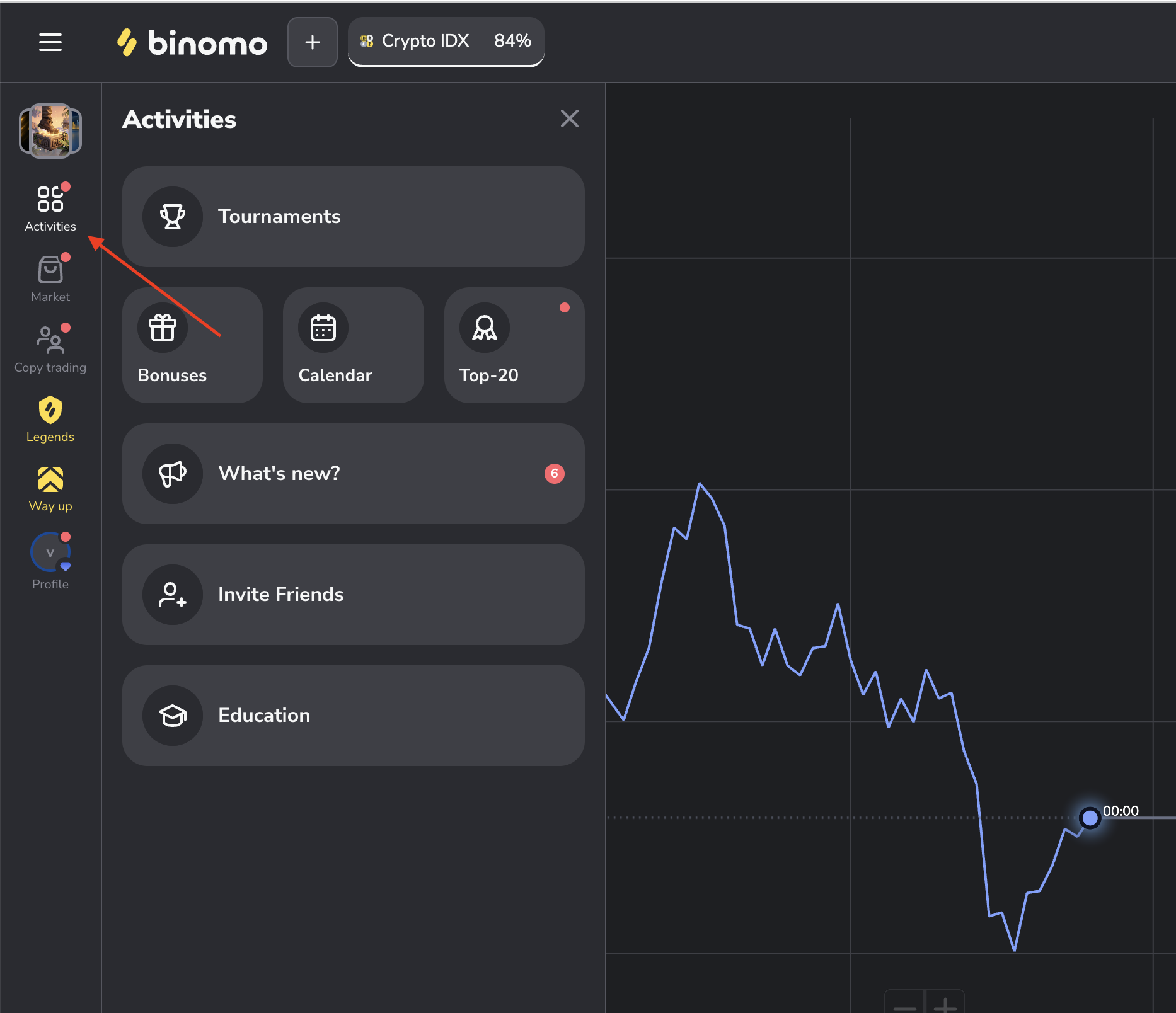This screenshot has width=1176, height=1013.
Task: Open the Bonuses card
Action: (193, 345)
